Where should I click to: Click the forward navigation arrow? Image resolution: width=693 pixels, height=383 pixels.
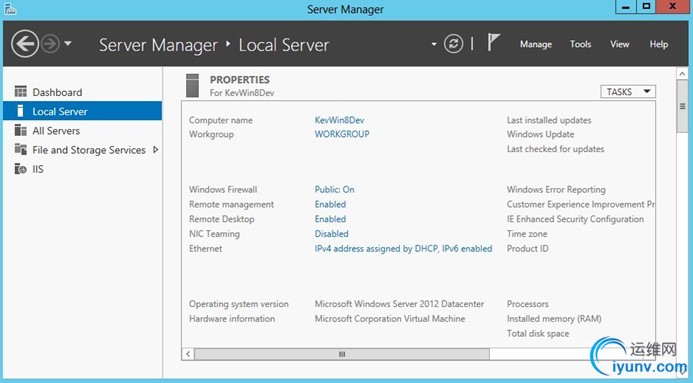coord(50,44)
